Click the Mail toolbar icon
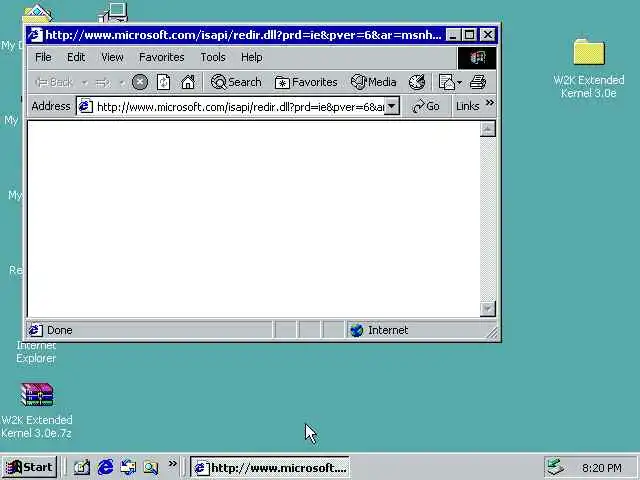 446,82
